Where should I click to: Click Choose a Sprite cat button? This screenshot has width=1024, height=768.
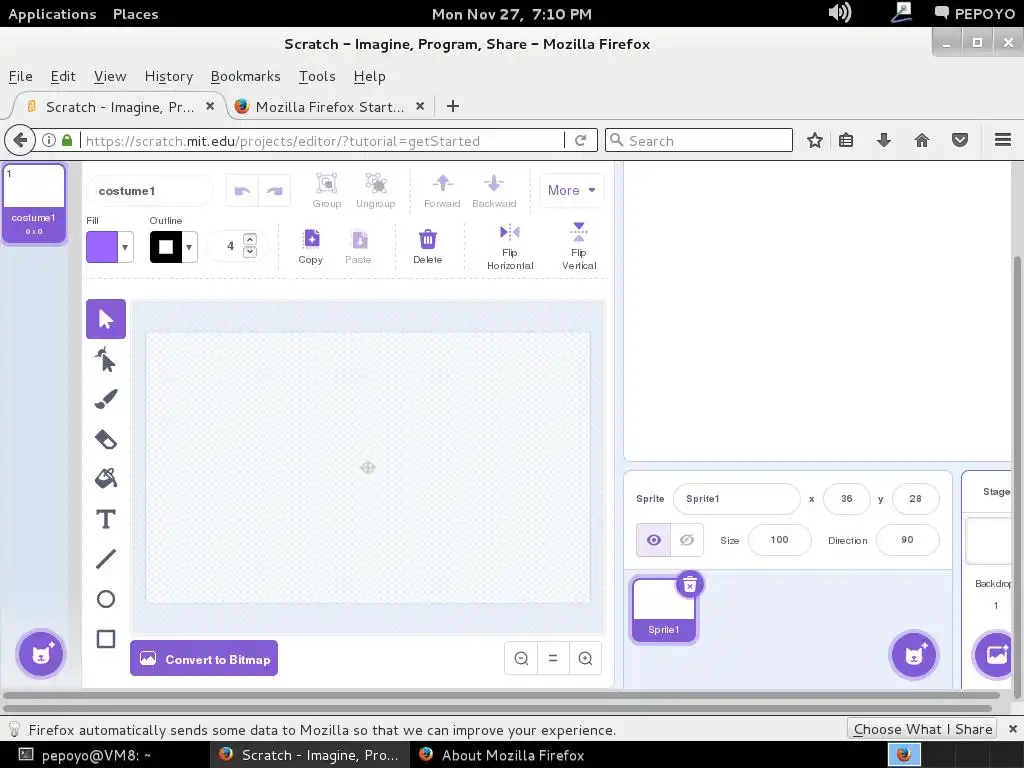pyautogui.click(x=914, y=654)
